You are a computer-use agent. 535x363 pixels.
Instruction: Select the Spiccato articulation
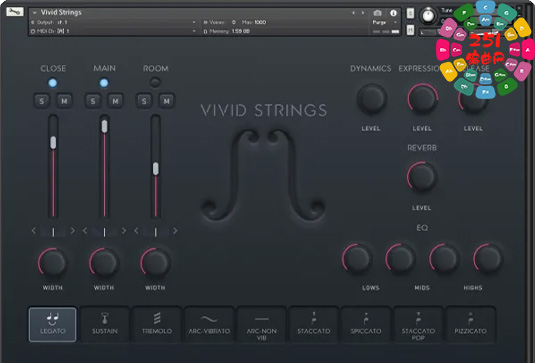coord(366,324)
